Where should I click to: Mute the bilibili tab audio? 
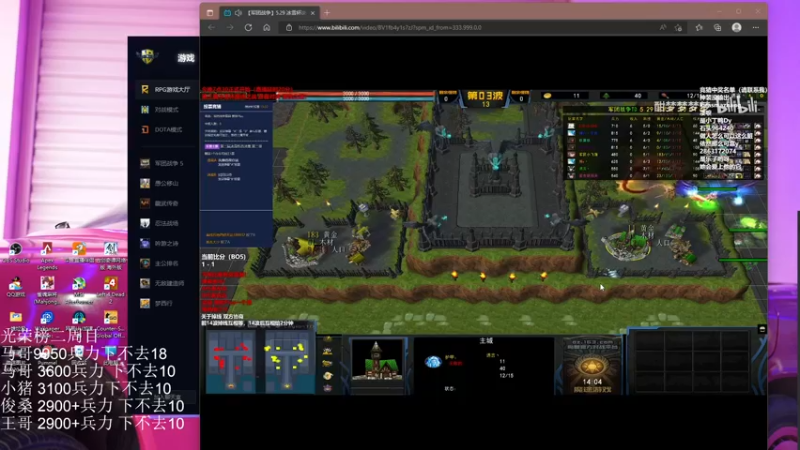click(238, 13)
